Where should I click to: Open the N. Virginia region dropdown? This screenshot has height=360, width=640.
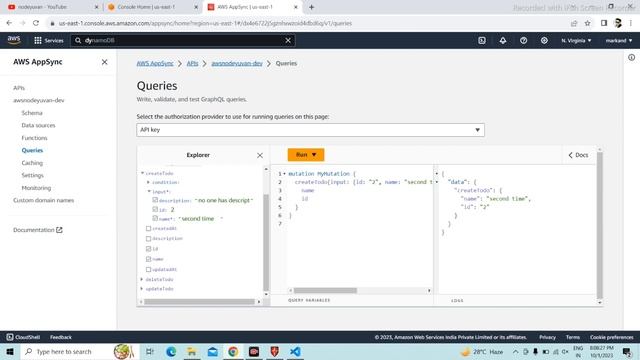[576, 40]
